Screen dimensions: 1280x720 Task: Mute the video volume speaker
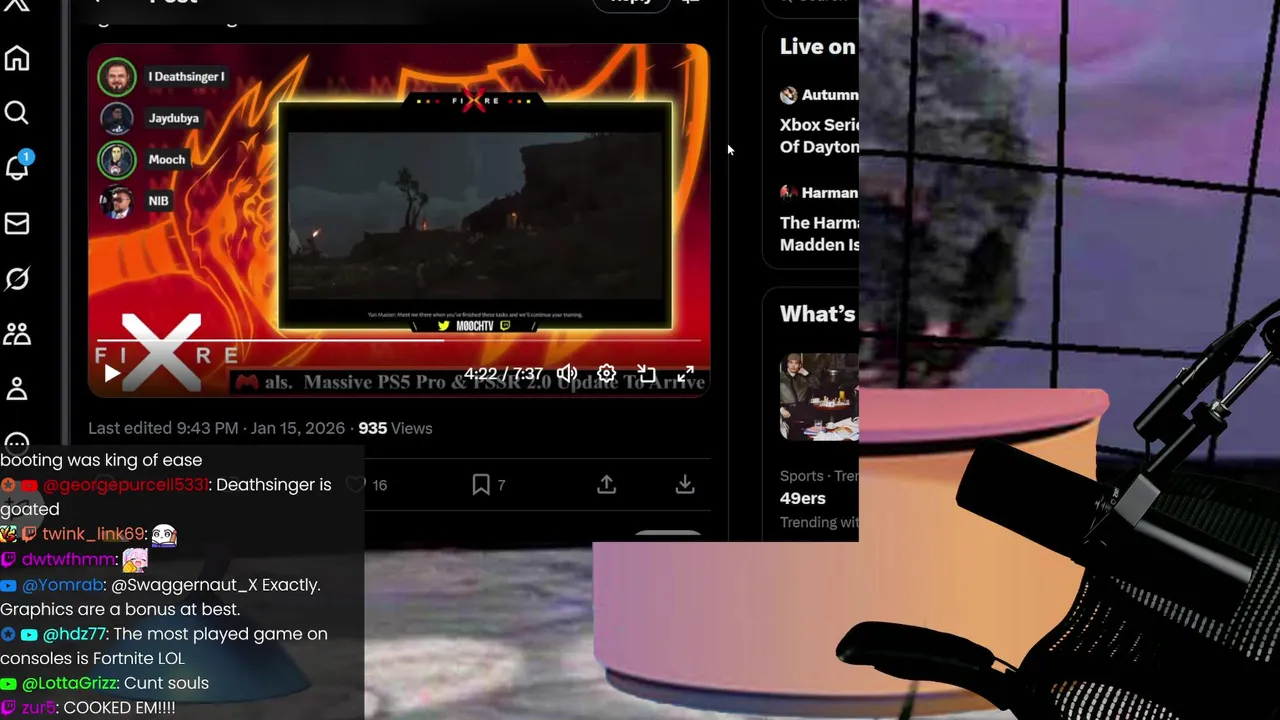[x=567, y=374]
